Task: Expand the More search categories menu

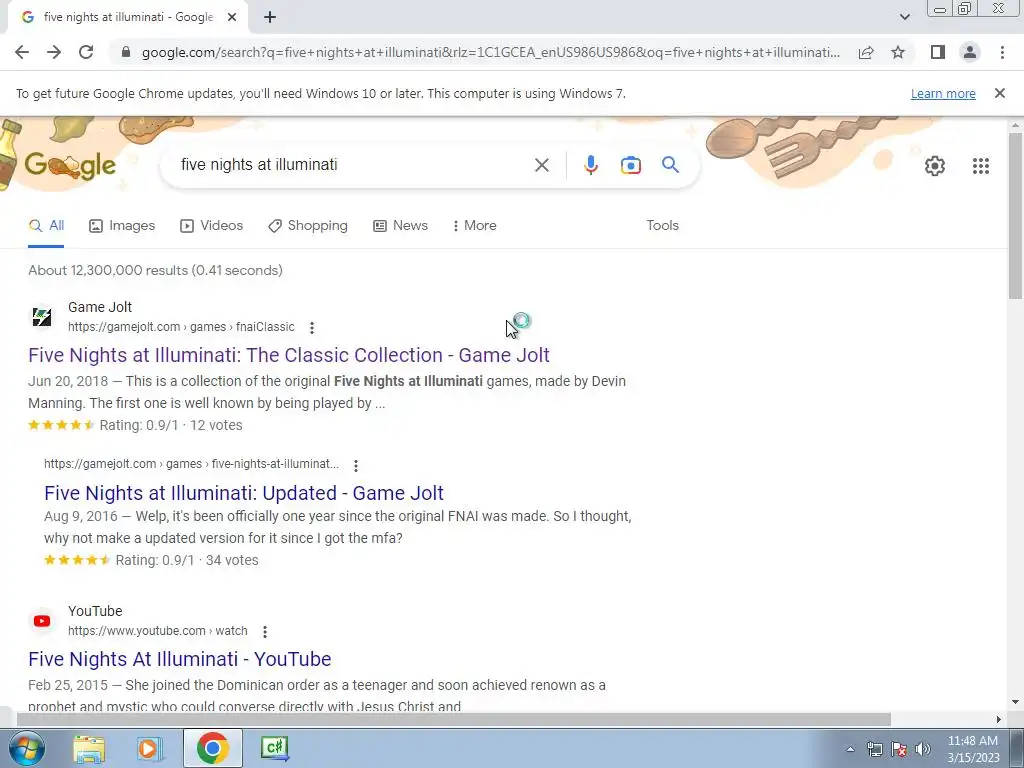Action: point(475,226)
